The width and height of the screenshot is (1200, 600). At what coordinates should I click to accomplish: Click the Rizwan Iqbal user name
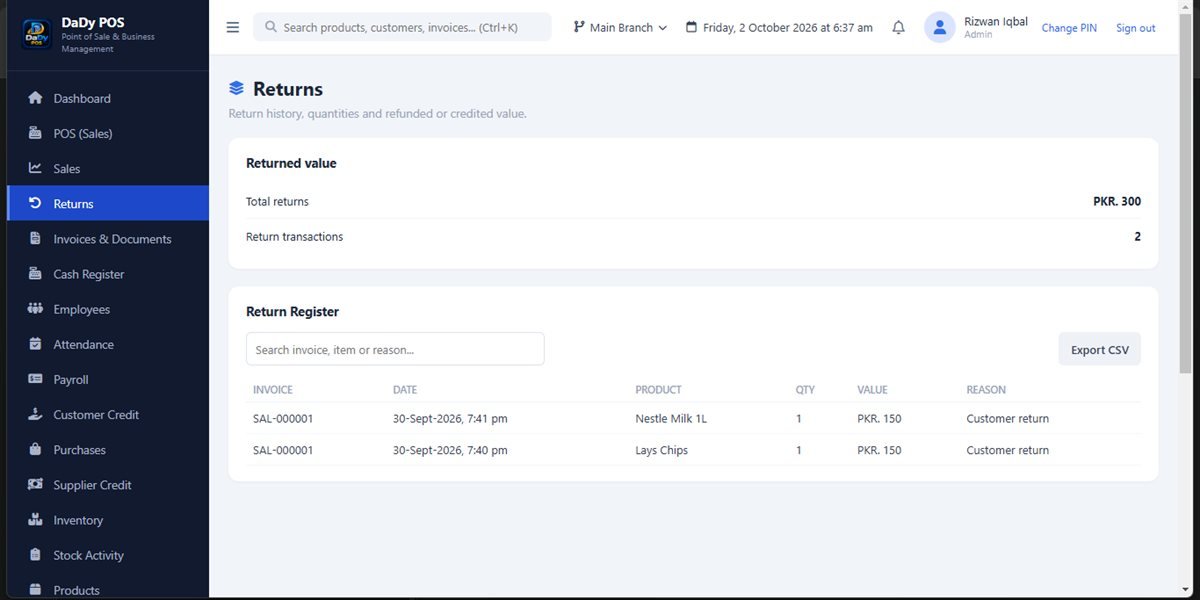pyautogui.click(x=996, y=21)
